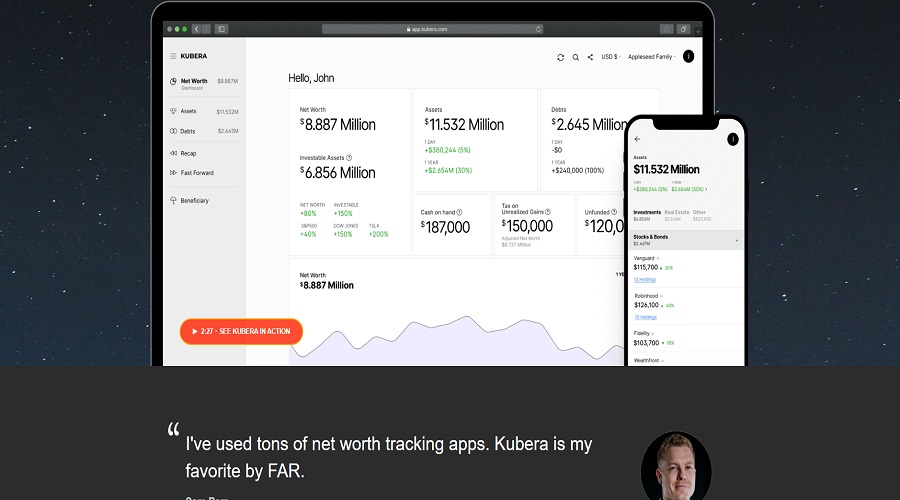Viewport: 900px width, 500px height.
Task: Click the +$380,244 (5%) one-day change
Action: (448, 150)
